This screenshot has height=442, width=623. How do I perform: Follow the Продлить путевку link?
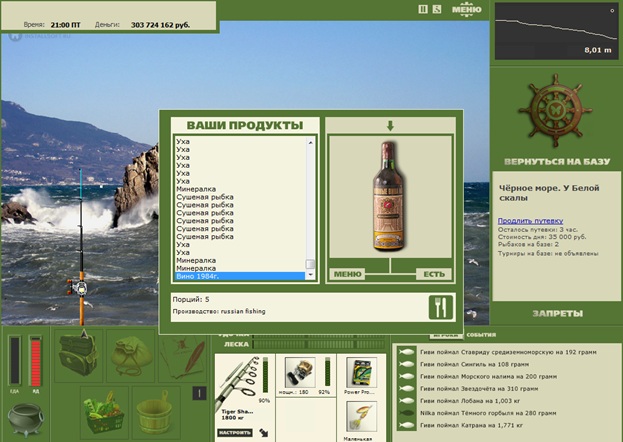pyautogui.click(x=530, y=221)
